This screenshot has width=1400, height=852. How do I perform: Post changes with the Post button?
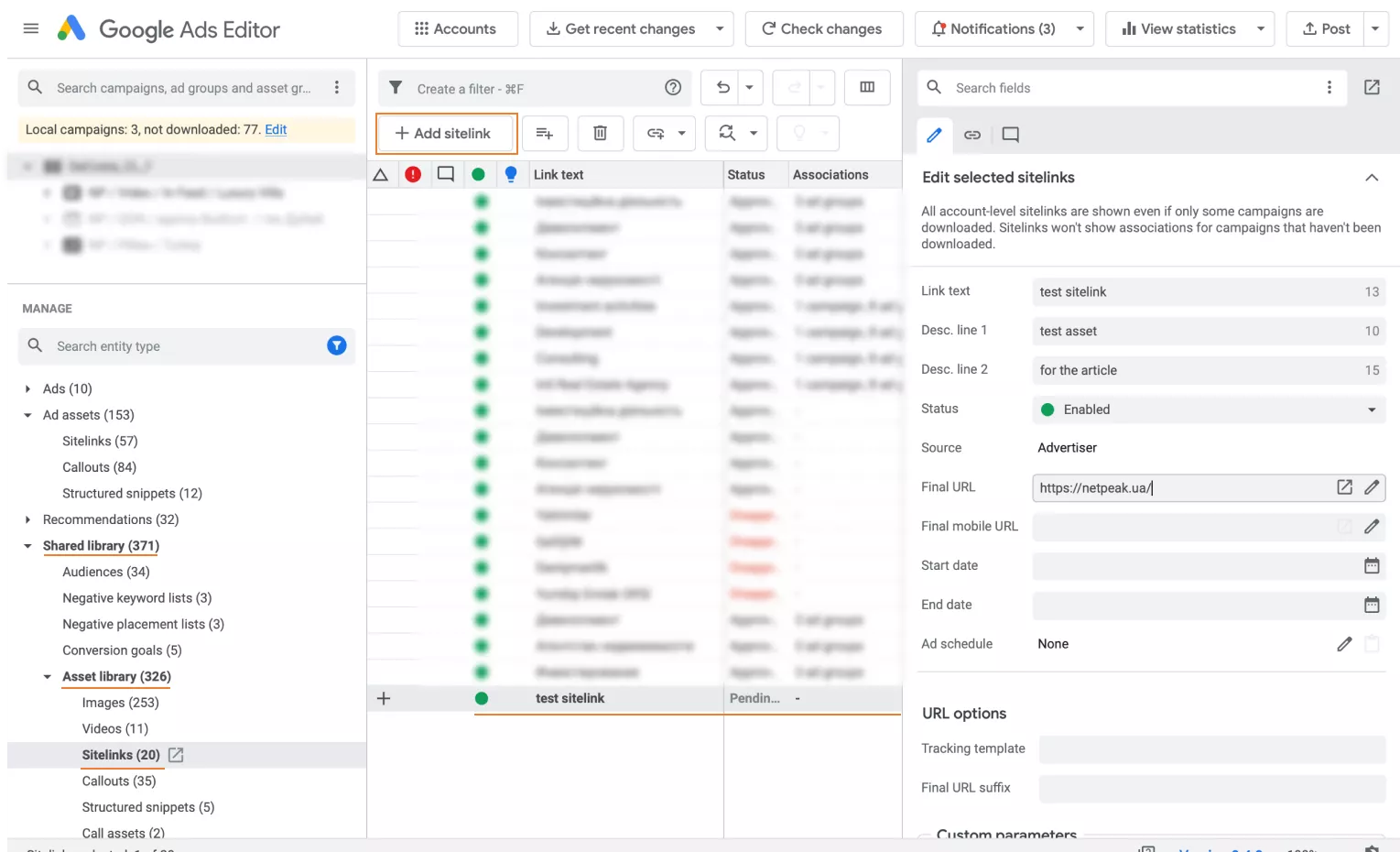coord(1326,28)
